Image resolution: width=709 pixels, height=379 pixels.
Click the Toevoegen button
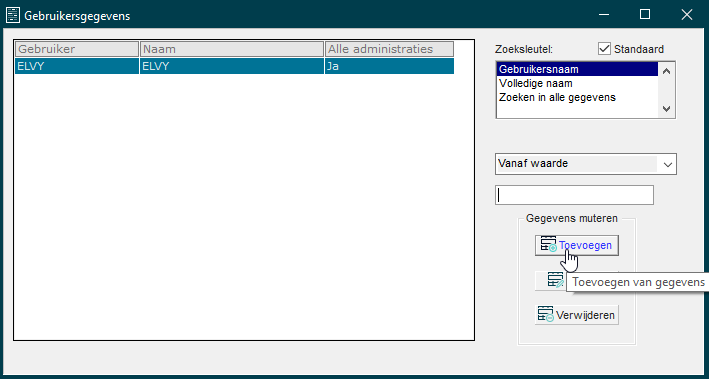coord(577,246)
